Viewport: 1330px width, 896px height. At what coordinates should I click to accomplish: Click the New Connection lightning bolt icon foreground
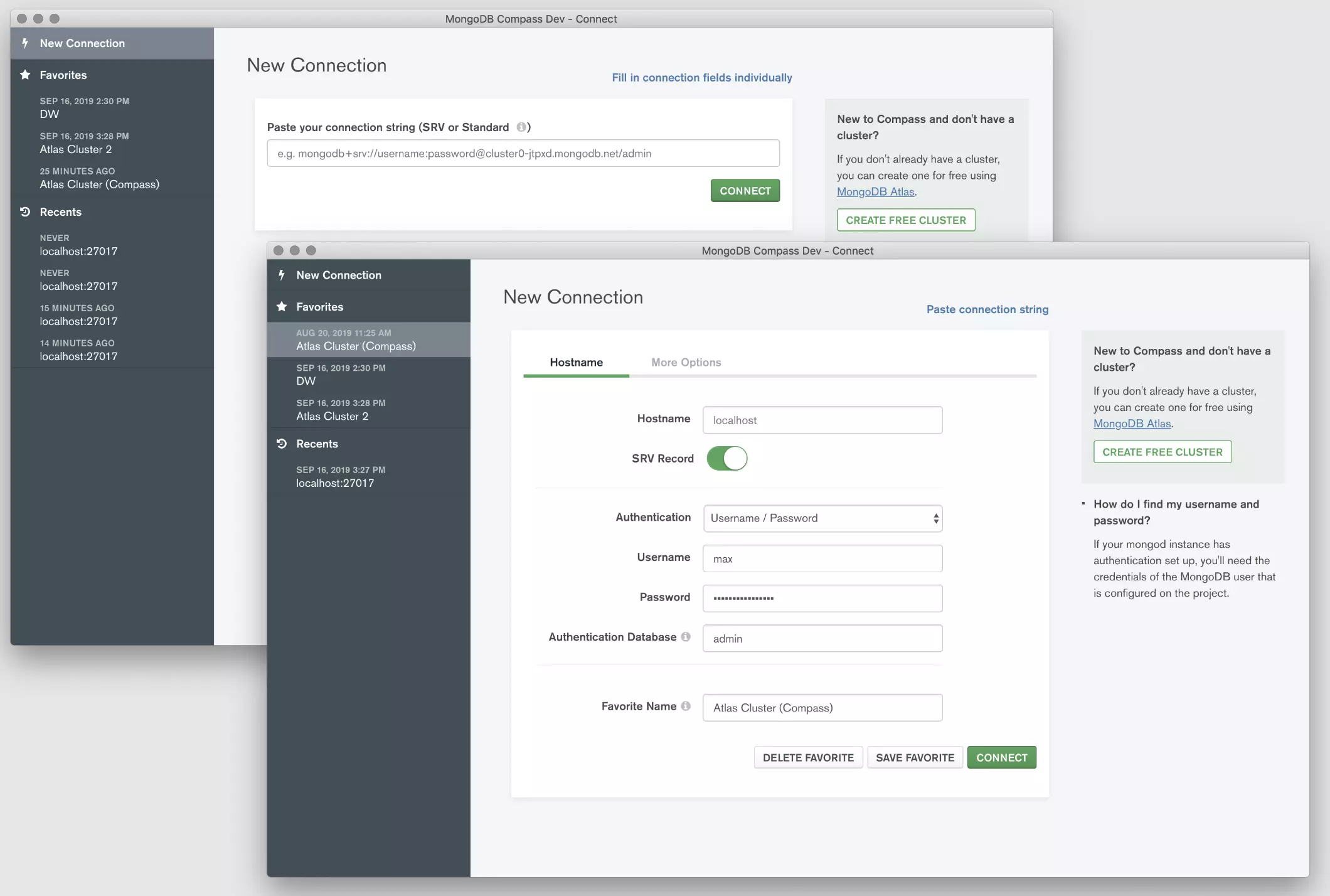point(283,274)
